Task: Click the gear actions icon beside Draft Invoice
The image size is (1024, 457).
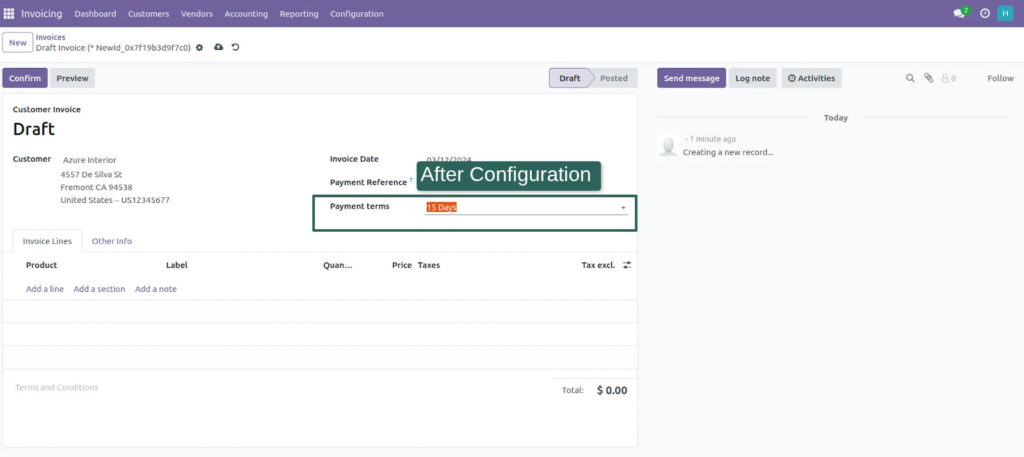Action: click(199, 47)
